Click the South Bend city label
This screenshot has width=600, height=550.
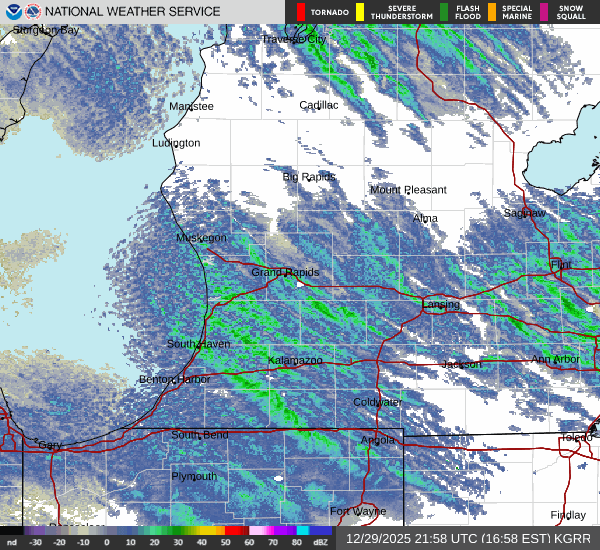(x=200, y=435)
